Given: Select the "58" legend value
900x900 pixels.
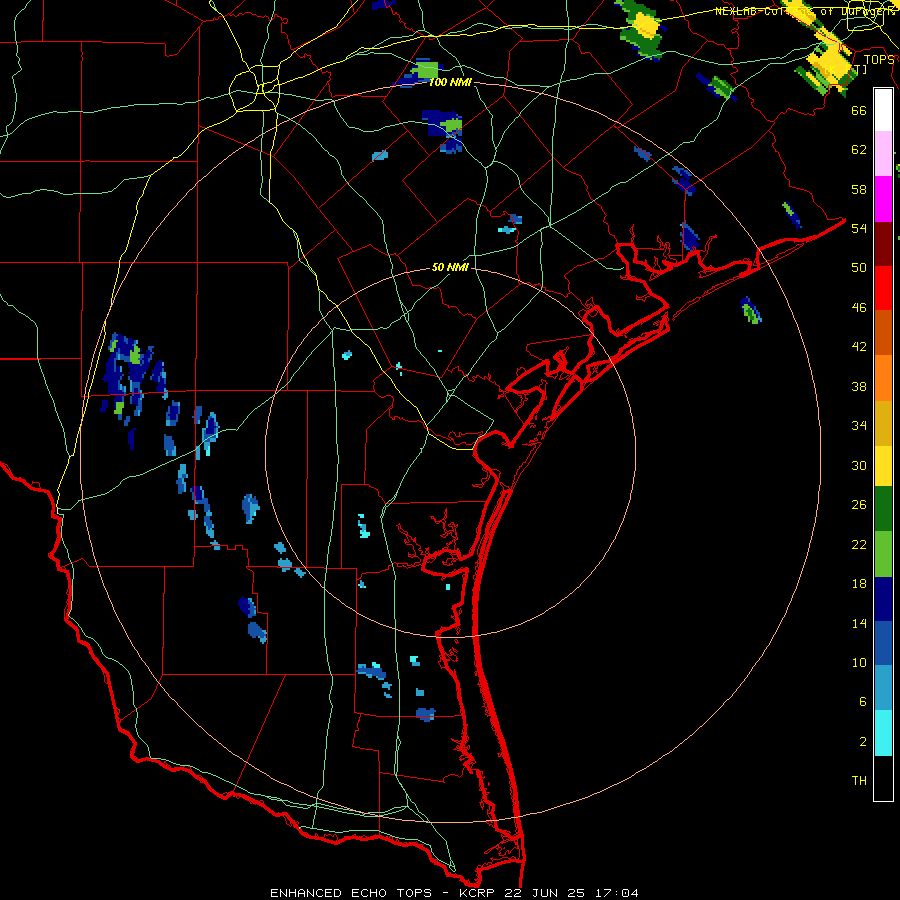Looking at the screenshot, I should [x=859, y=189].
